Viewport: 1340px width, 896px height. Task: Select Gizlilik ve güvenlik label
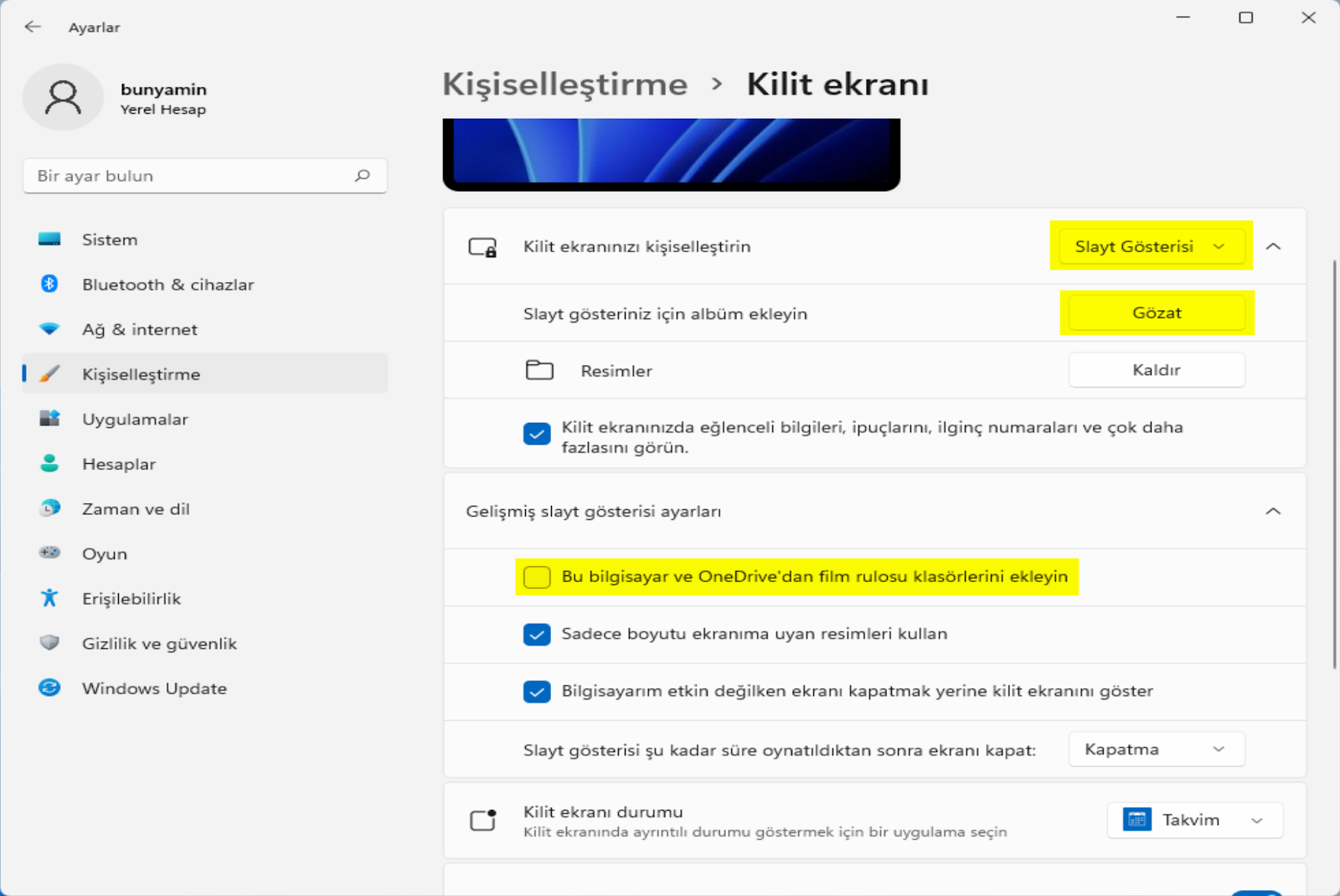tap(159, 643)
